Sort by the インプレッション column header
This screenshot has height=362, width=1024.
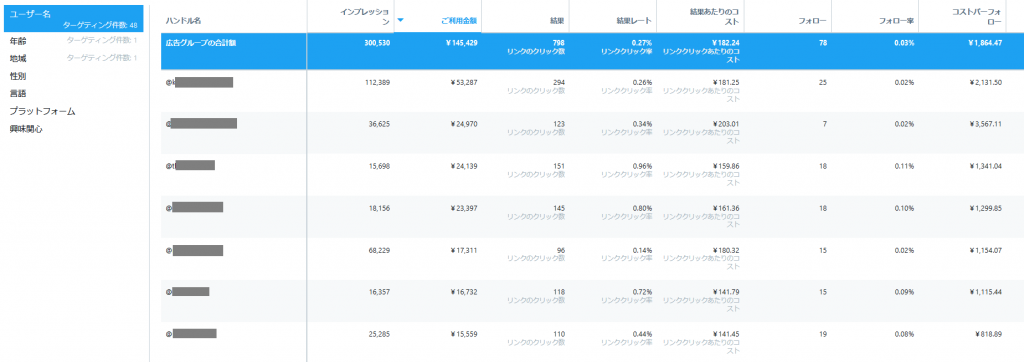(365, 17)
